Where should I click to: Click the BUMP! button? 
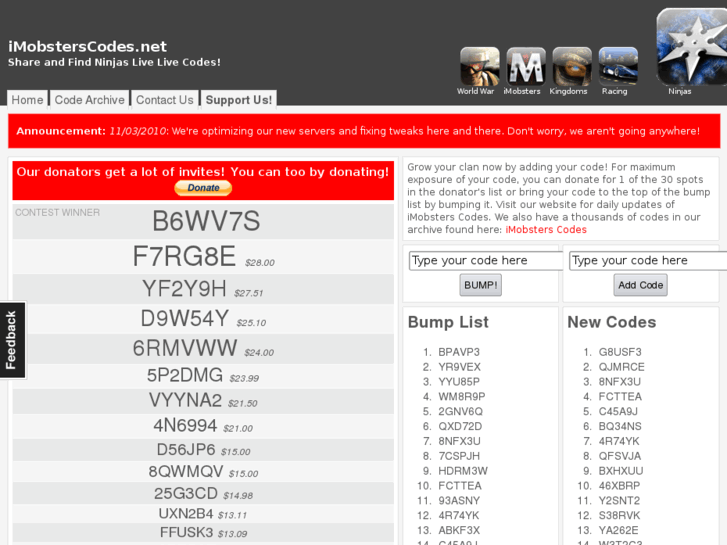coord(480,285)
